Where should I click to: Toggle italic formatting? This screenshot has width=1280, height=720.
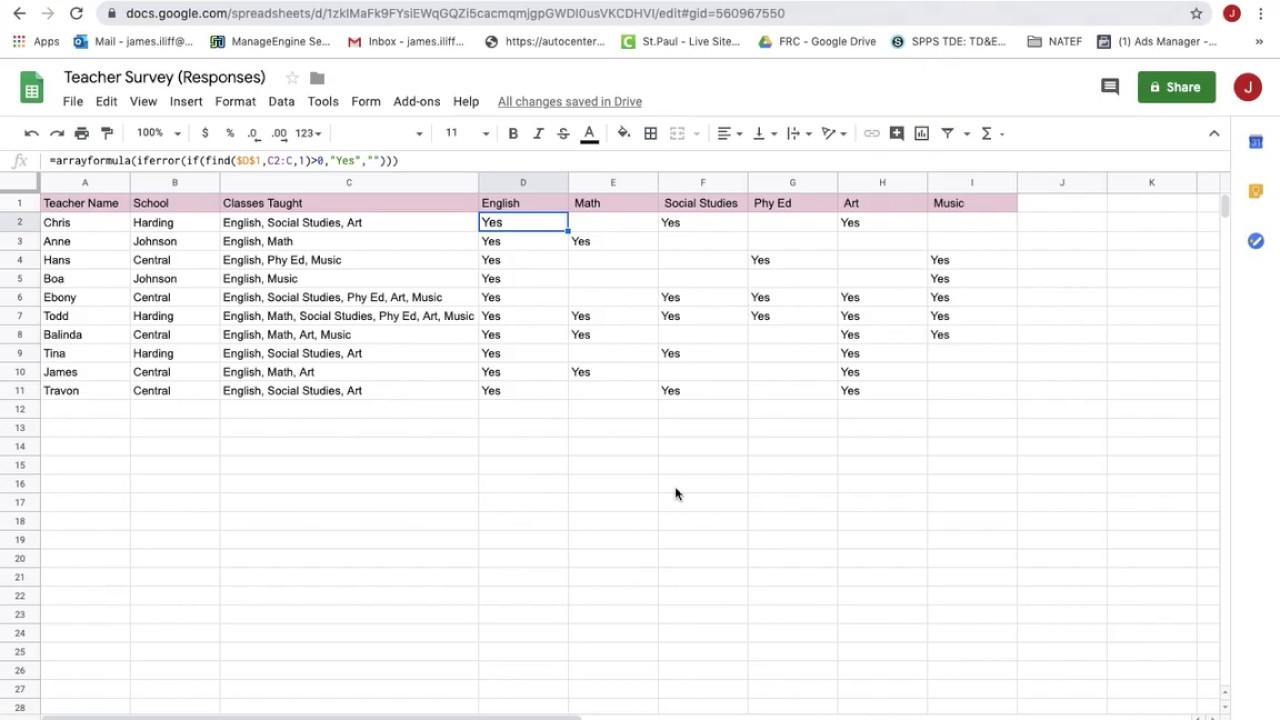click(x=538, y=133)
